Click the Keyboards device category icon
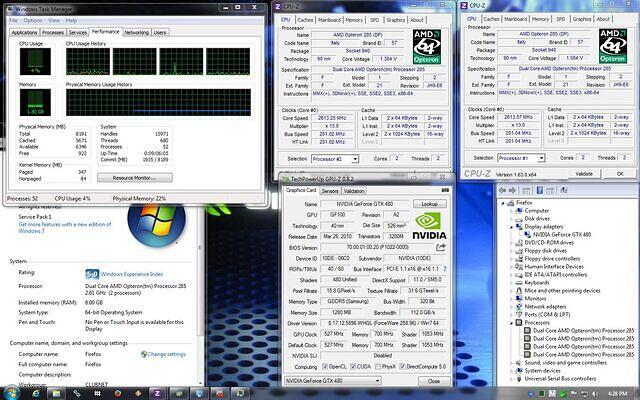Viewport: 640px width, 400px height. (x=520, y=283)
